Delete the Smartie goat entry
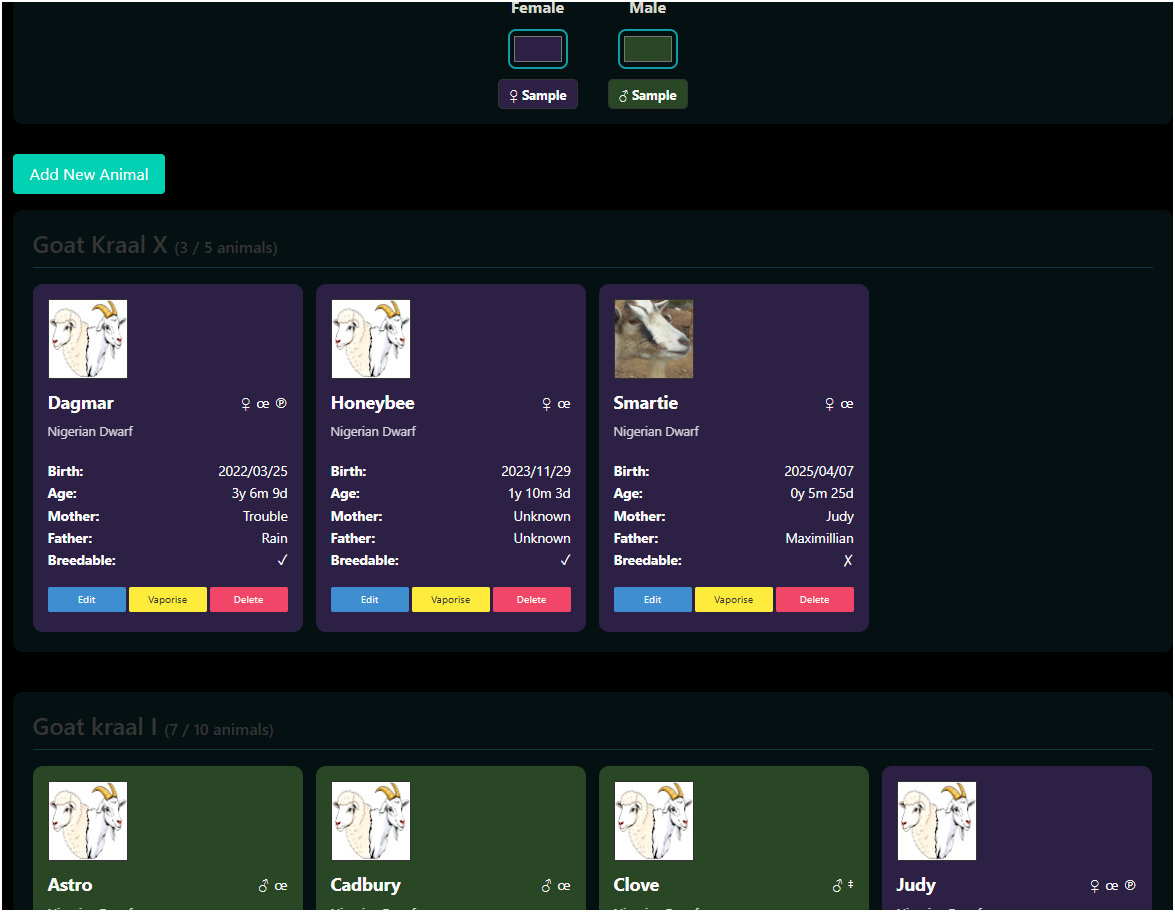 pyautogui.click(x=814, y=600)
